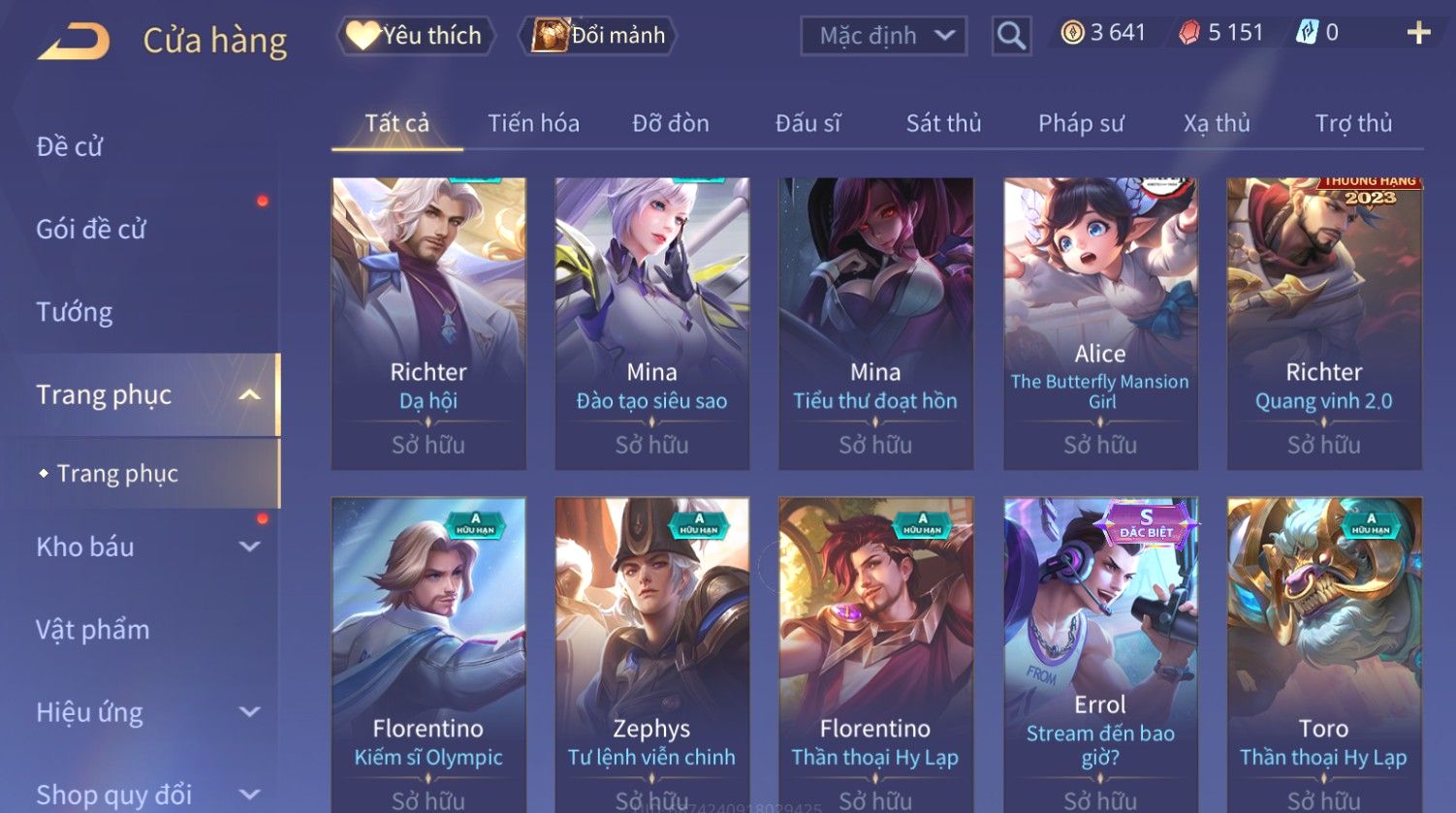Collapse the Trang phục sidebar section
Screen dimensions: 1456x813
pos(250,395)
